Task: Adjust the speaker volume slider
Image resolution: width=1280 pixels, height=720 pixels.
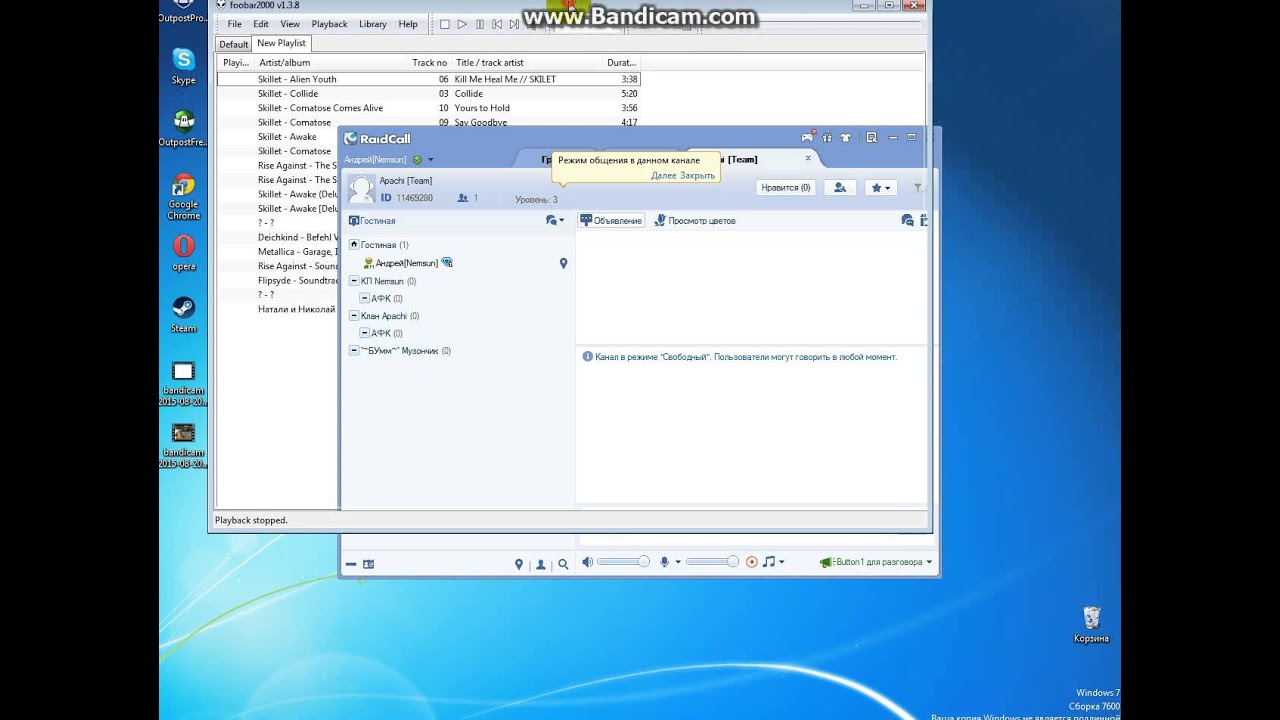Action: point(624,562)
